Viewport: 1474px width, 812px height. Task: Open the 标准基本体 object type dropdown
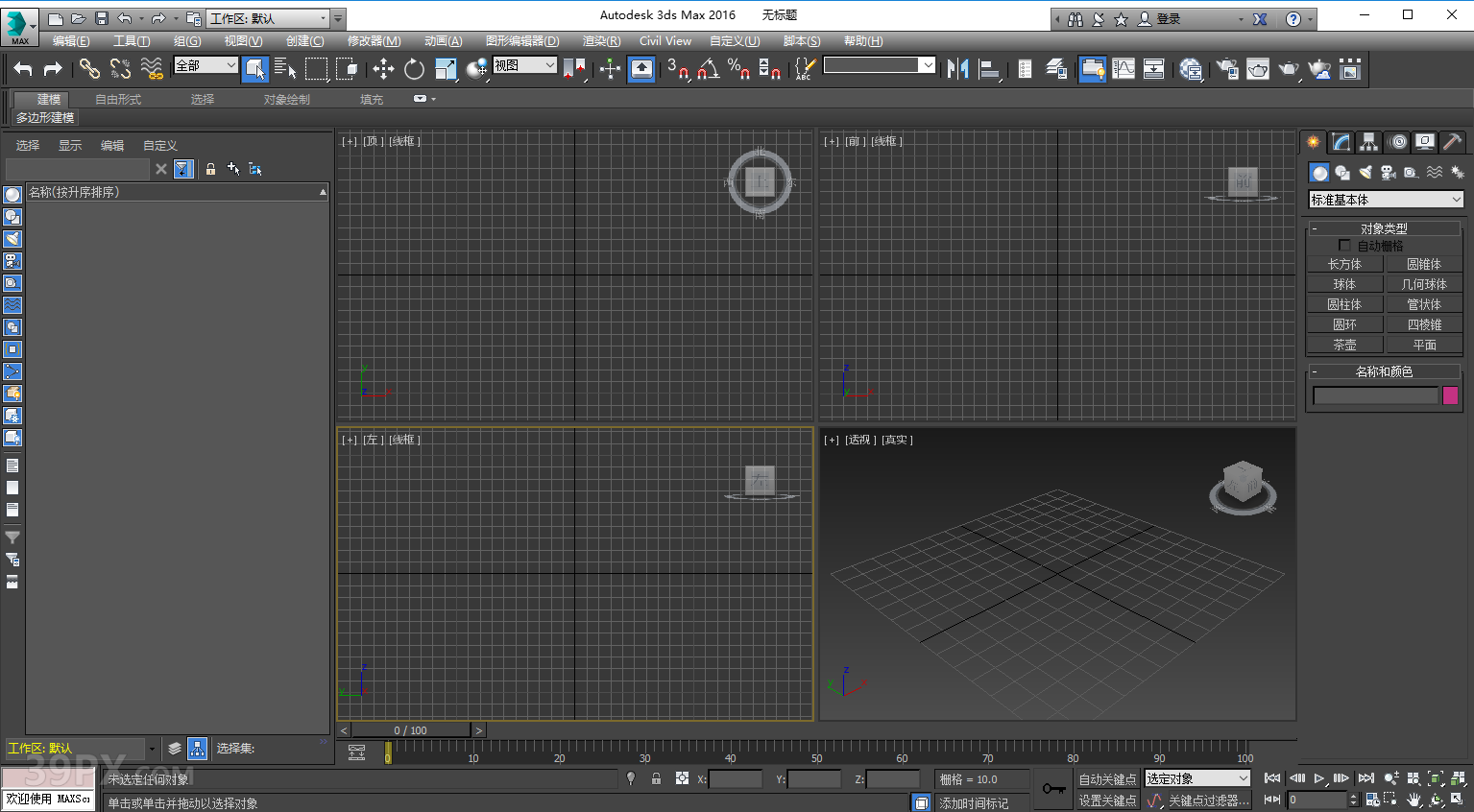point(1386,200)
